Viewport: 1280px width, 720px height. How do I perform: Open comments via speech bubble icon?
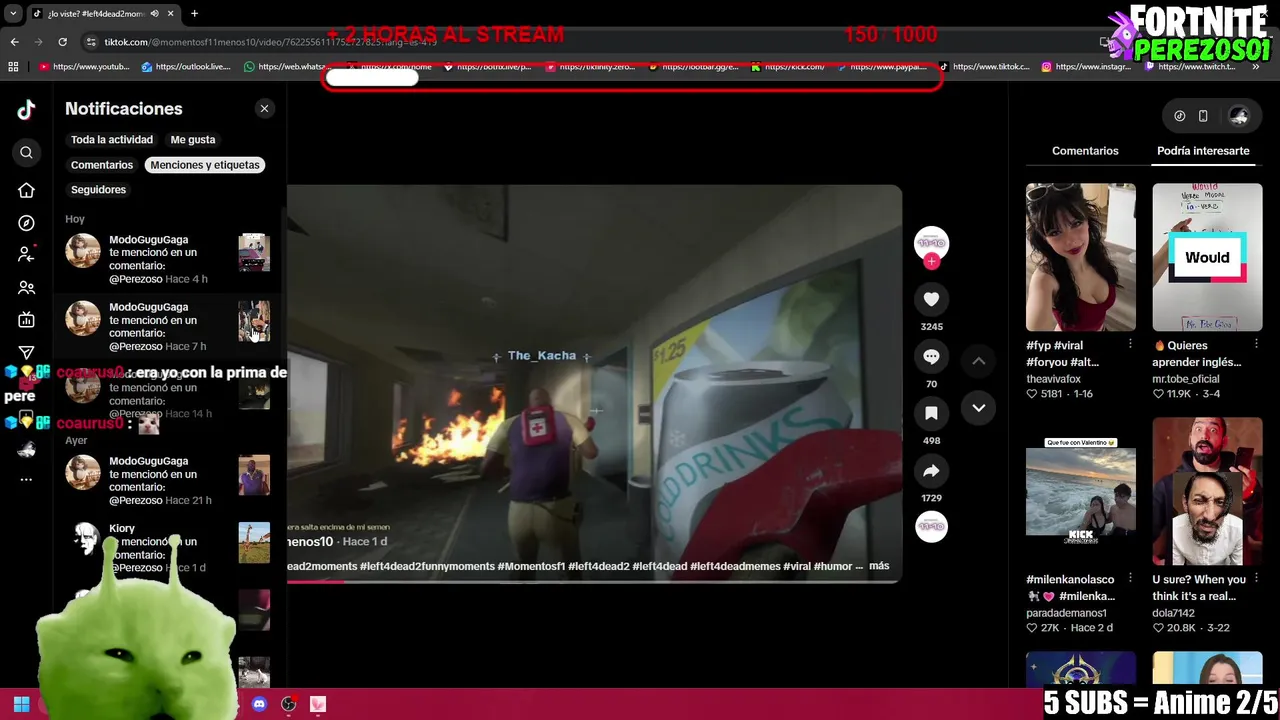[x=931, y=356]
